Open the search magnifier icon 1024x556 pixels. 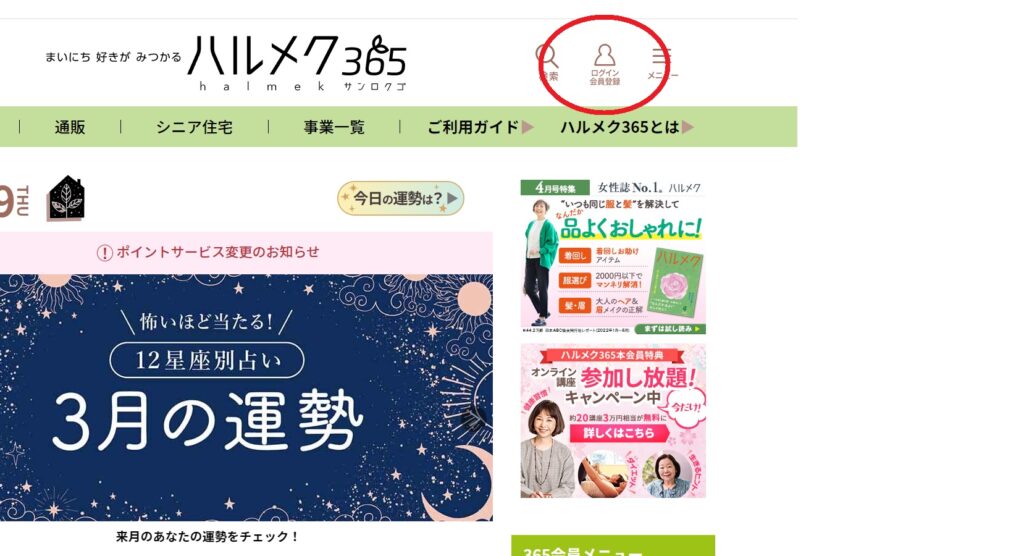coord(547,56)
